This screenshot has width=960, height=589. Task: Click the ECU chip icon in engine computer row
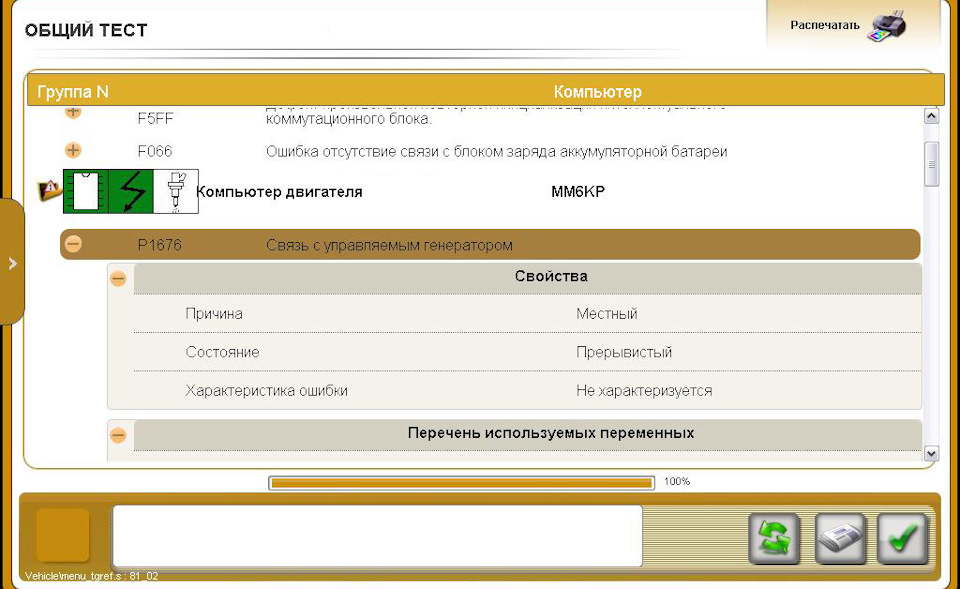86,192
